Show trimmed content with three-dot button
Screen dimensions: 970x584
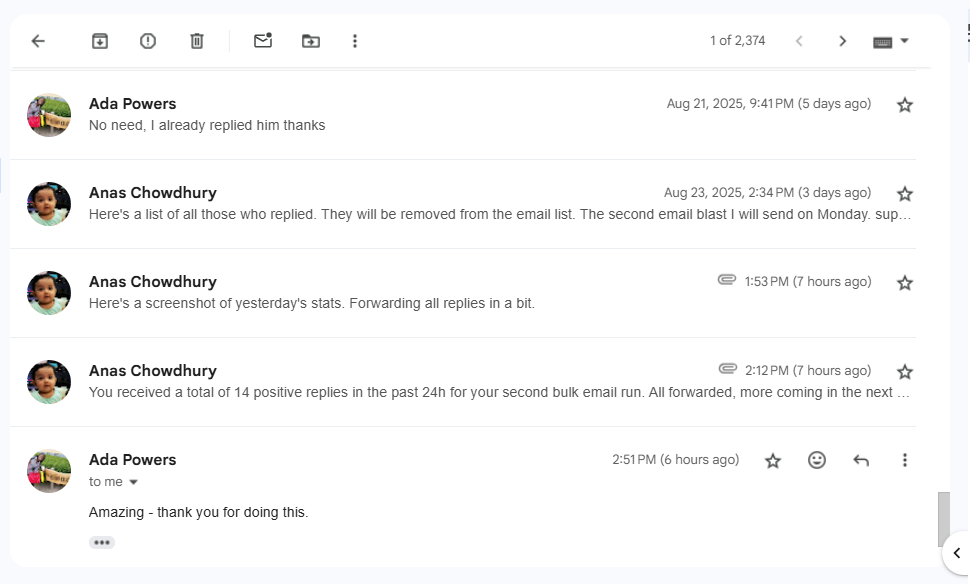[x=102, y=542]
